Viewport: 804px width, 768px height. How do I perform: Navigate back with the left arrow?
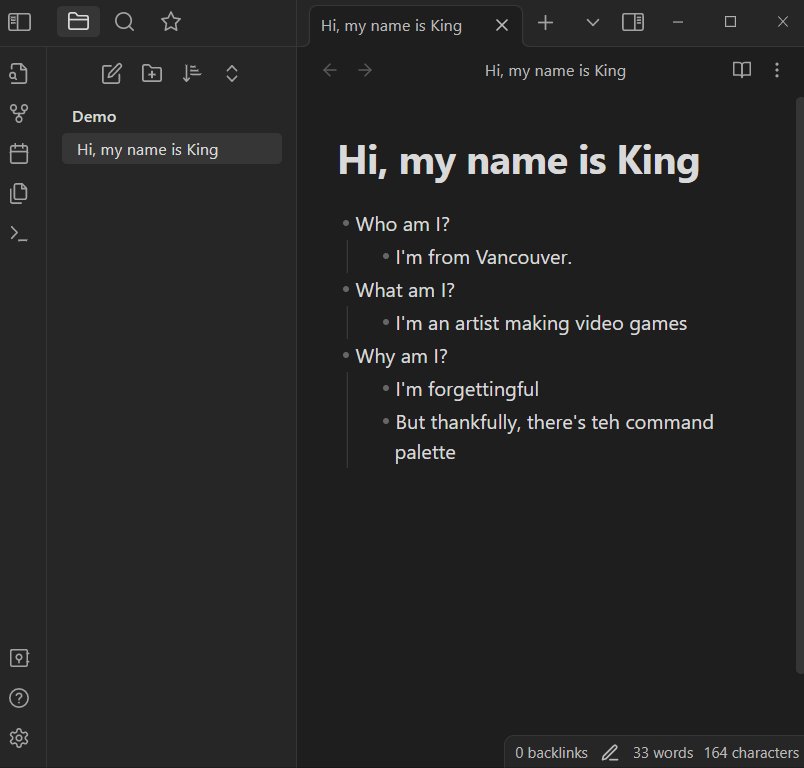pos(330,70)
